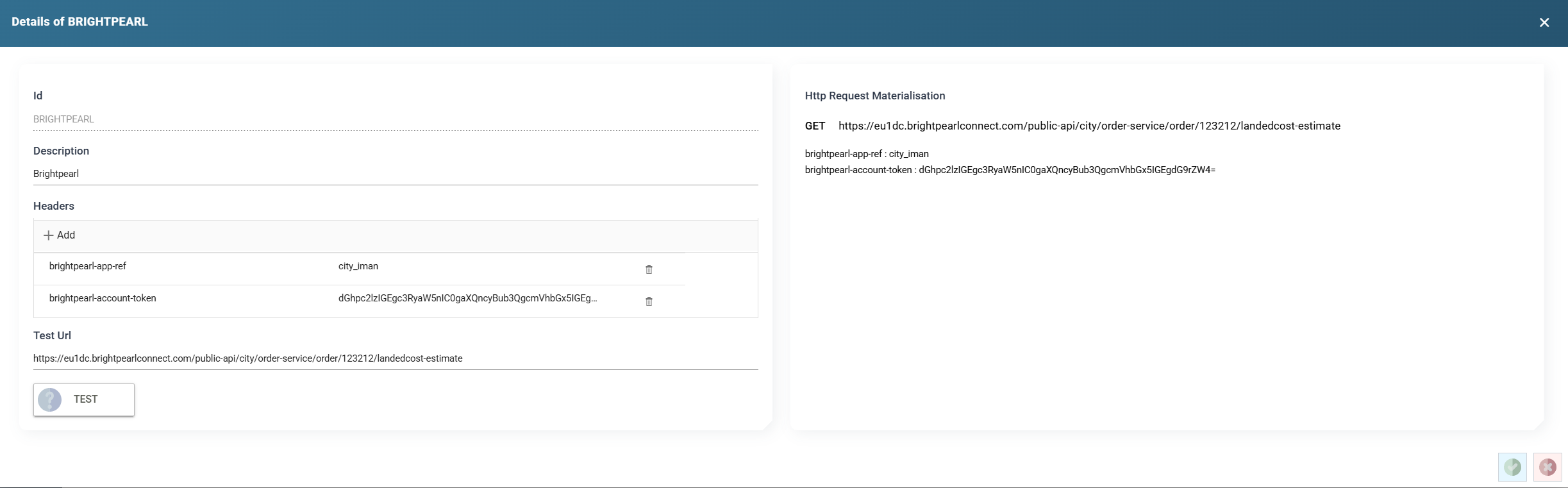The width and height of the screenshot is (1568, 488).
Task: Select the brightpearl-app-ref header name cell
Action: [x=88, y=266]
